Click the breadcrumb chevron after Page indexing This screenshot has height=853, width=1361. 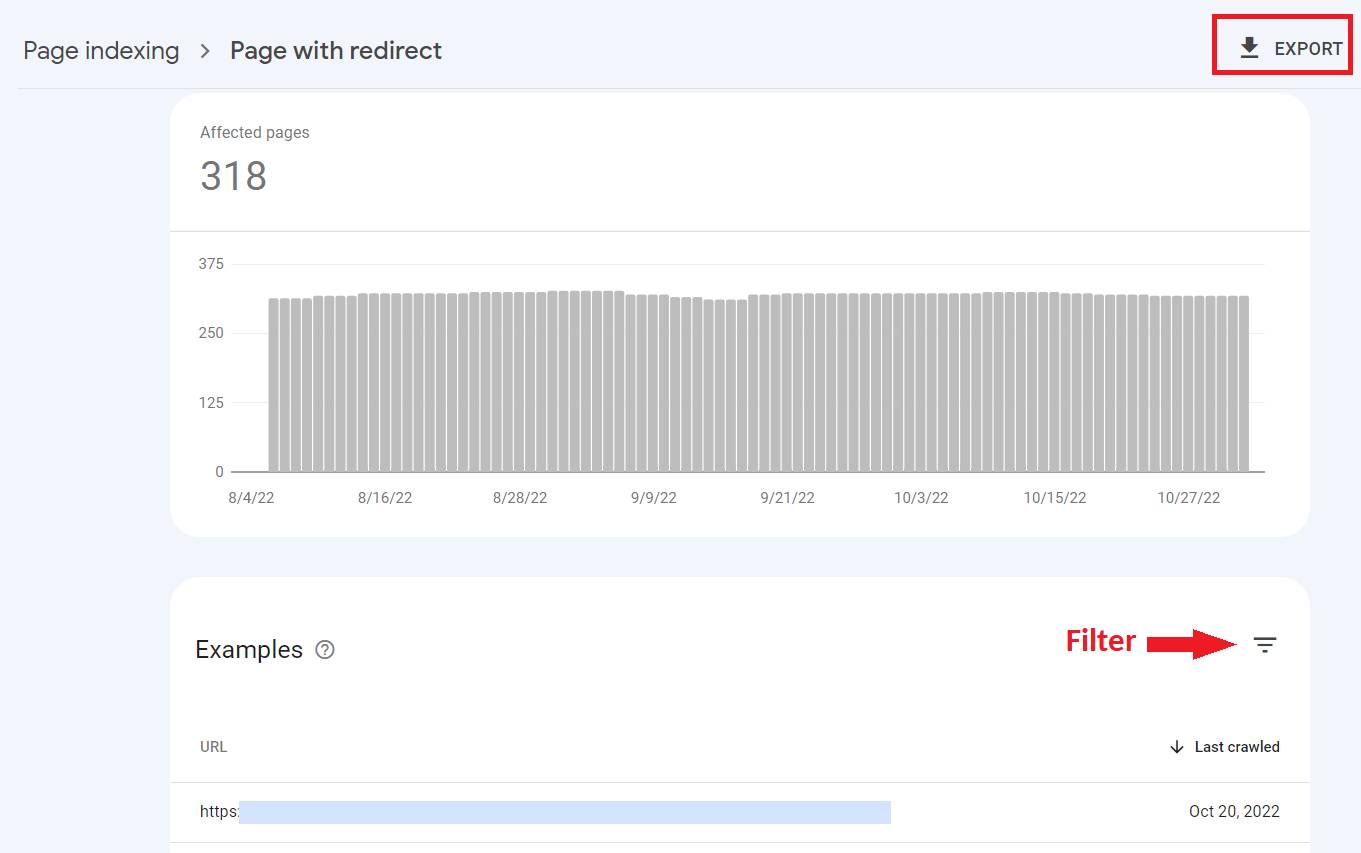tap(205, 51)
